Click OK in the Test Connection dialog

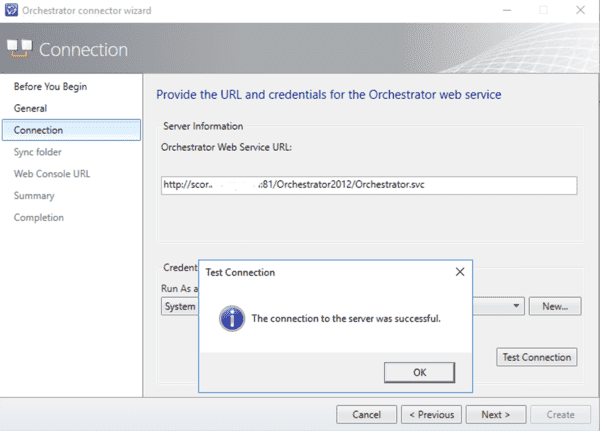pyautogui.click(x=419, y=372)
